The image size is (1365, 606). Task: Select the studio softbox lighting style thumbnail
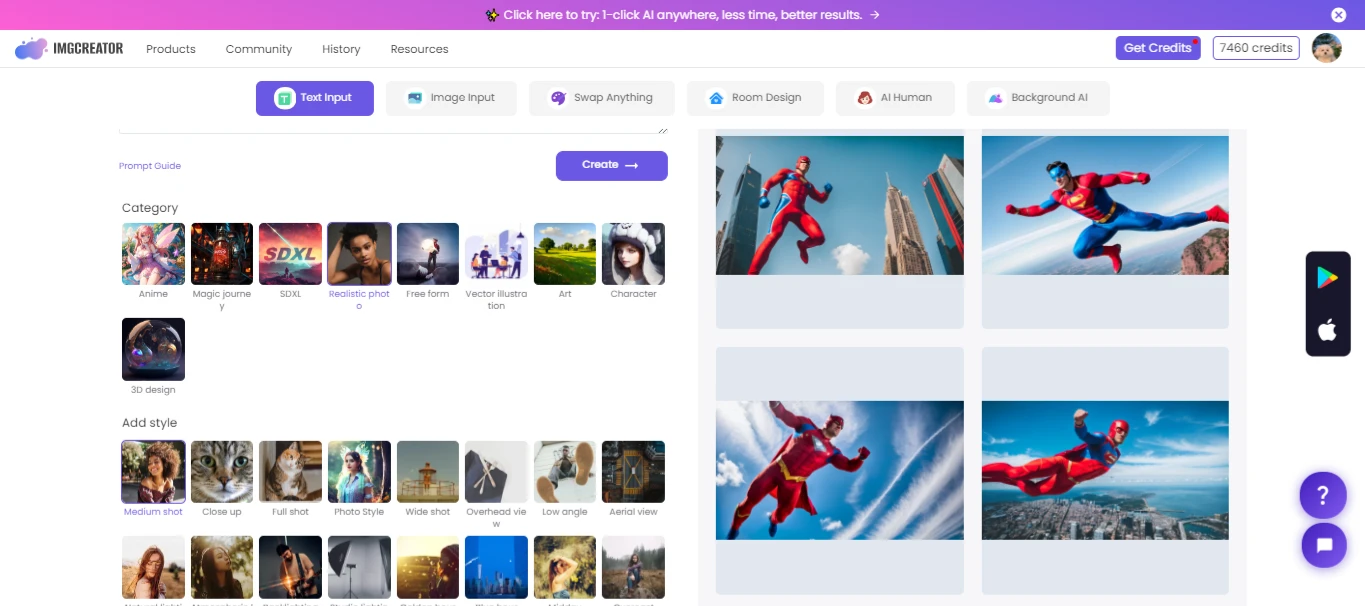tap(359, 567)
